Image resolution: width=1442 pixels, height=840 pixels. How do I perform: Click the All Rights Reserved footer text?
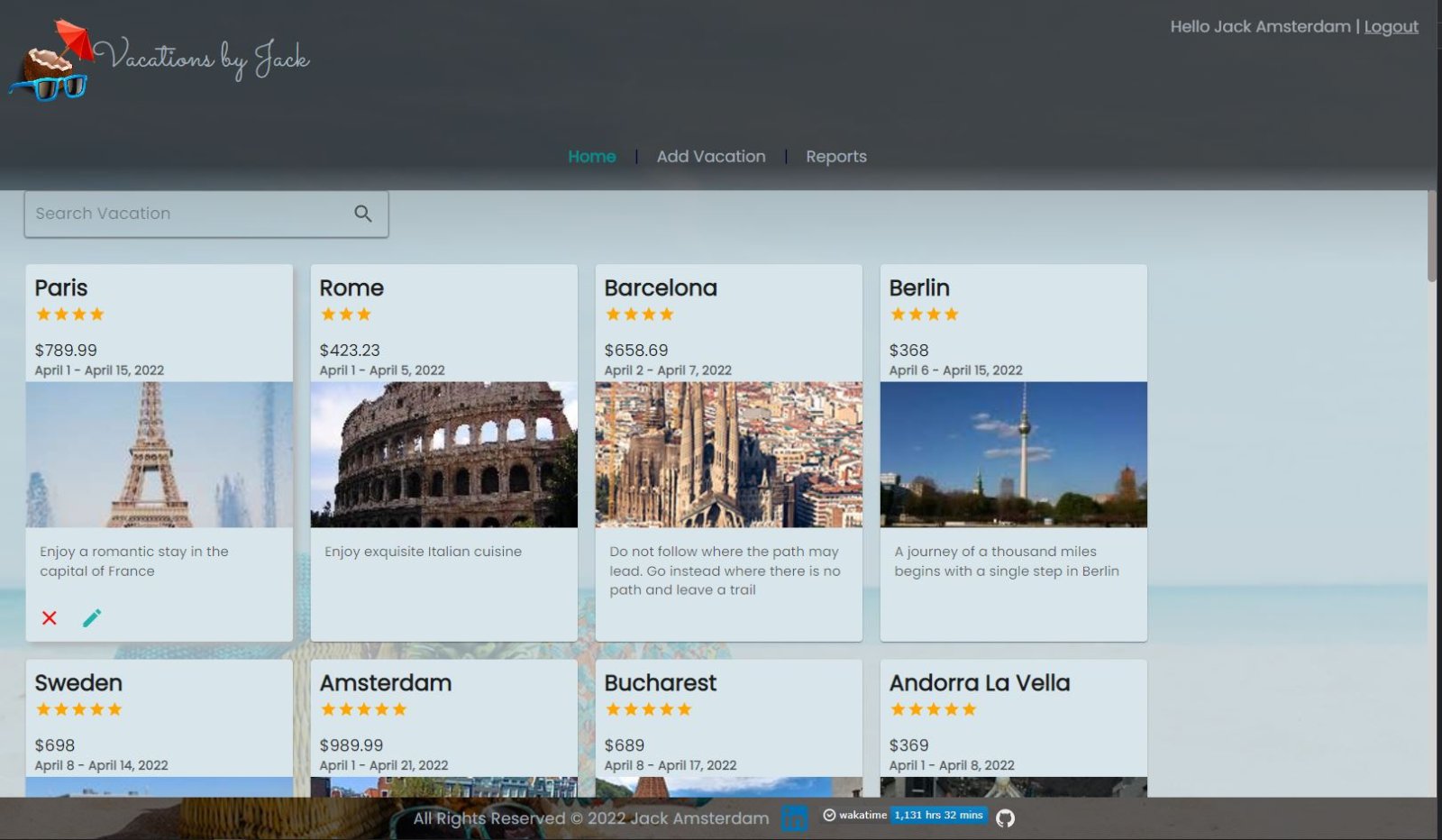pyautogui.click(x=591, y=818)
